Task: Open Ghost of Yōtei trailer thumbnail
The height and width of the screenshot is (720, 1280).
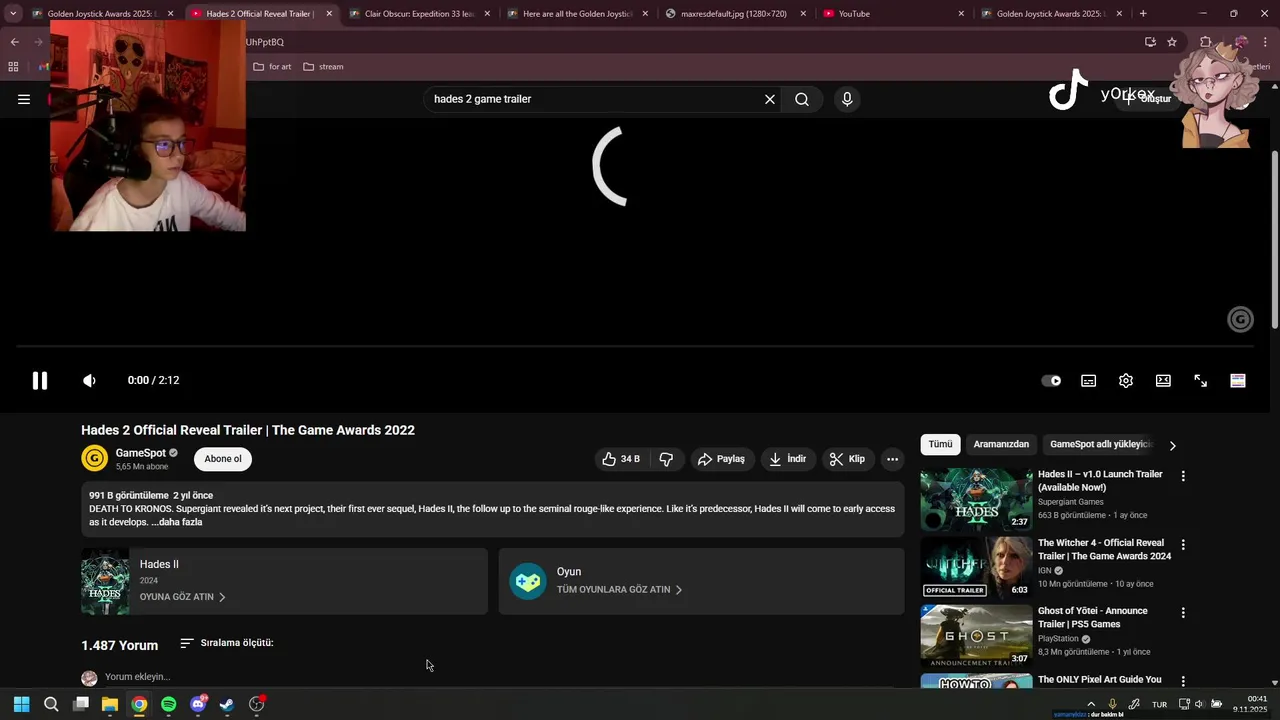Action: (976, 636)
